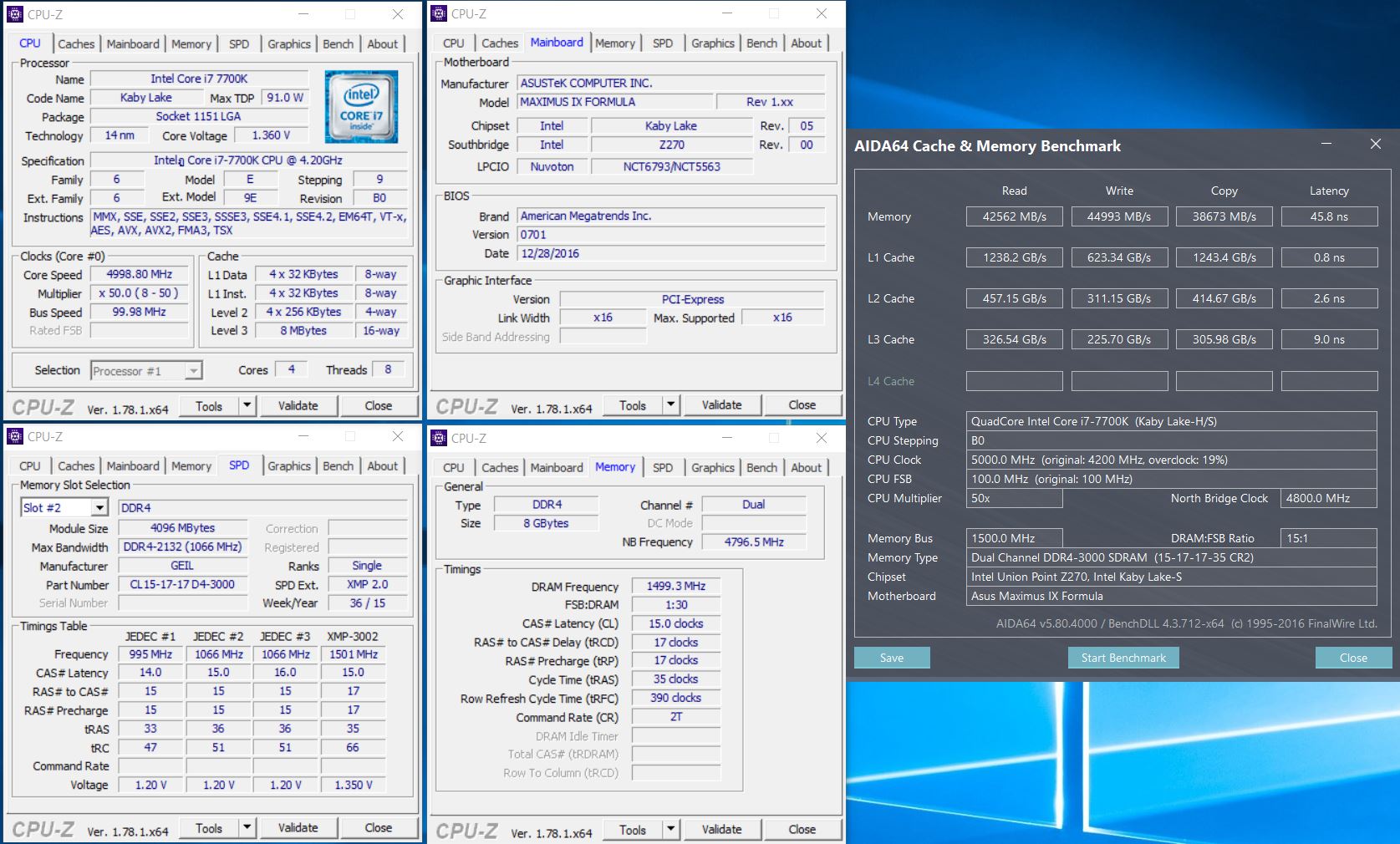The image size is (1400, 844).
Task: Switch to Caches tab in the CPU window
Action: tap(76, 43)
